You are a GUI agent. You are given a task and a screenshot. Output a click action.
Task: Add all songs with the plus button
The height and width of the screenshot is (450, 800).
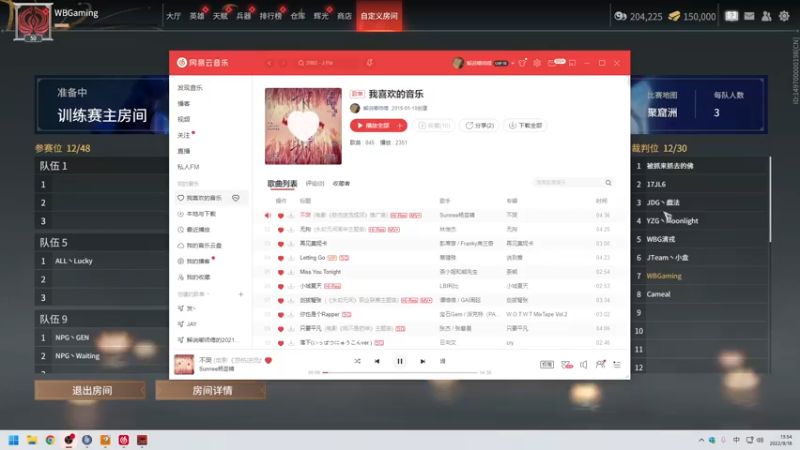tap(400, 126)
